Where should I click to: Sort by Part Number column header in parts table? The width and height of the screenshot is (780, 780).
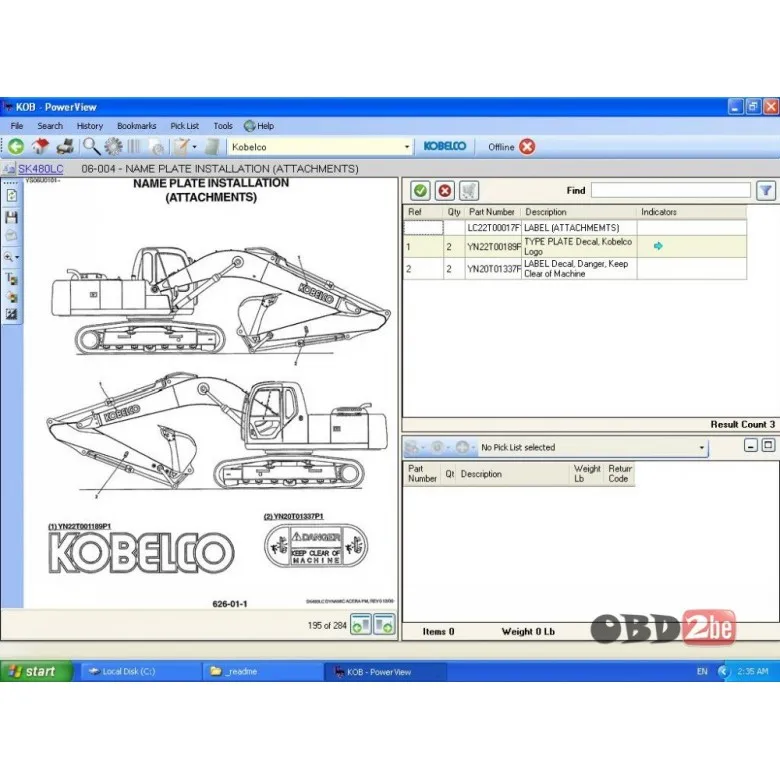tap(492, 212)
